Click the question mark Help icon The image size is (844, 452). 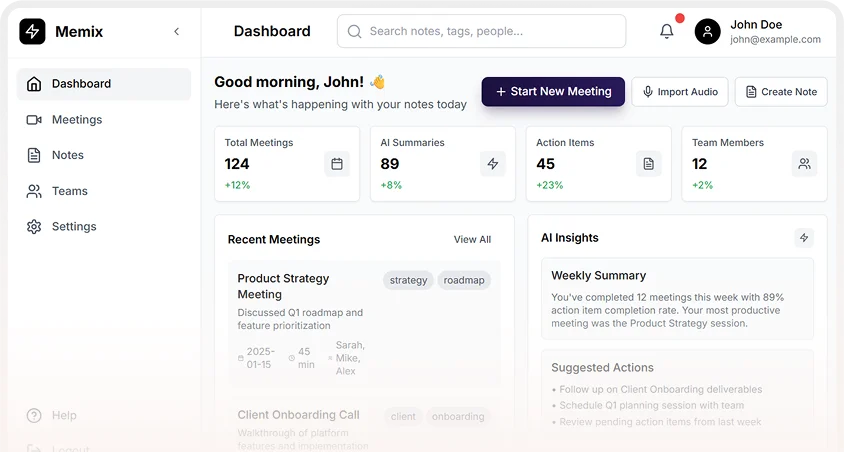(x=34, y=415)
